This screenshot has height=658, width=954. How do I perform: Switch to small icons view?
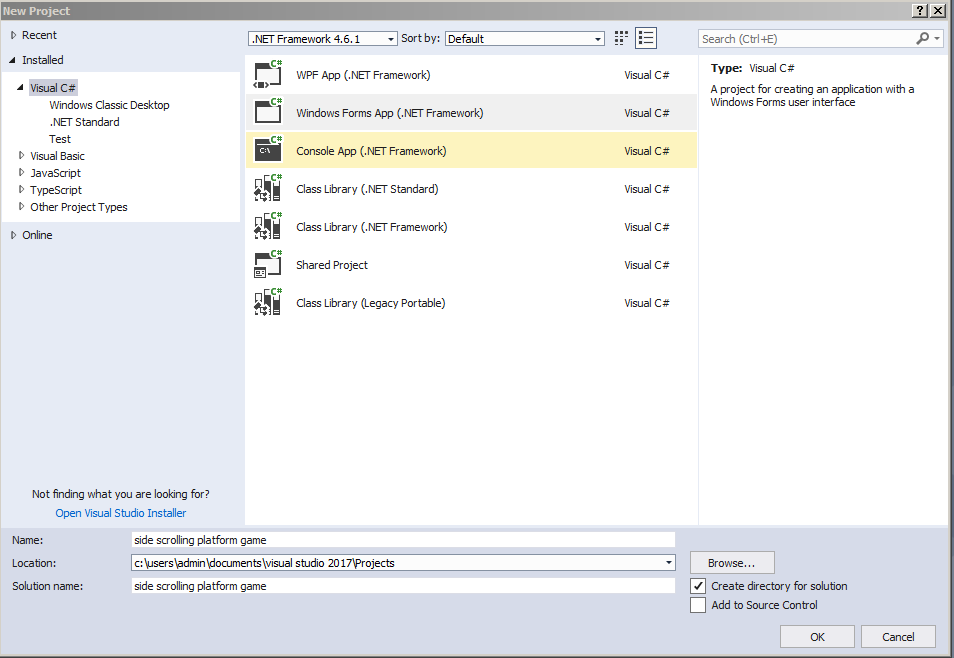point(622,39)
